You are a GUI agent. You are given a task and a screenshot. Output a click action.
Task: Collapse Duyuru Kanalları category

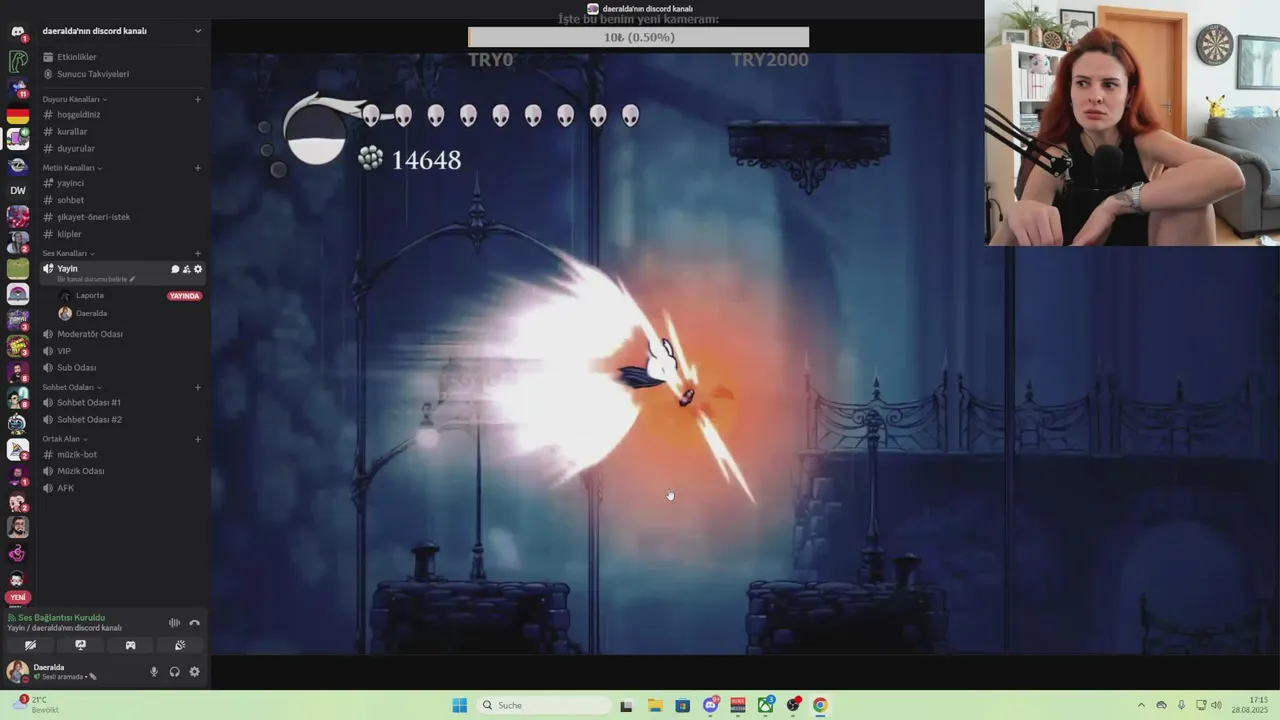74,99
